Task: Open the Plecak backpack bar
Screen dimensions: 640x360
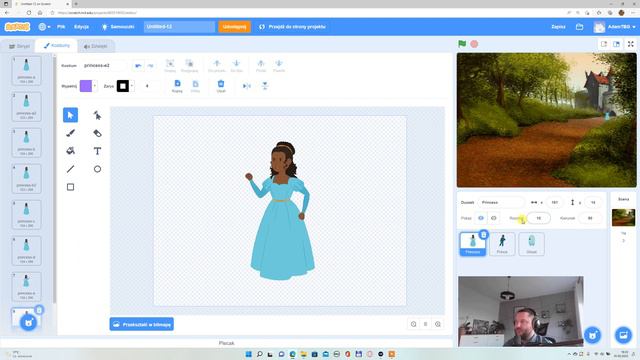Action: pos(227,343)
